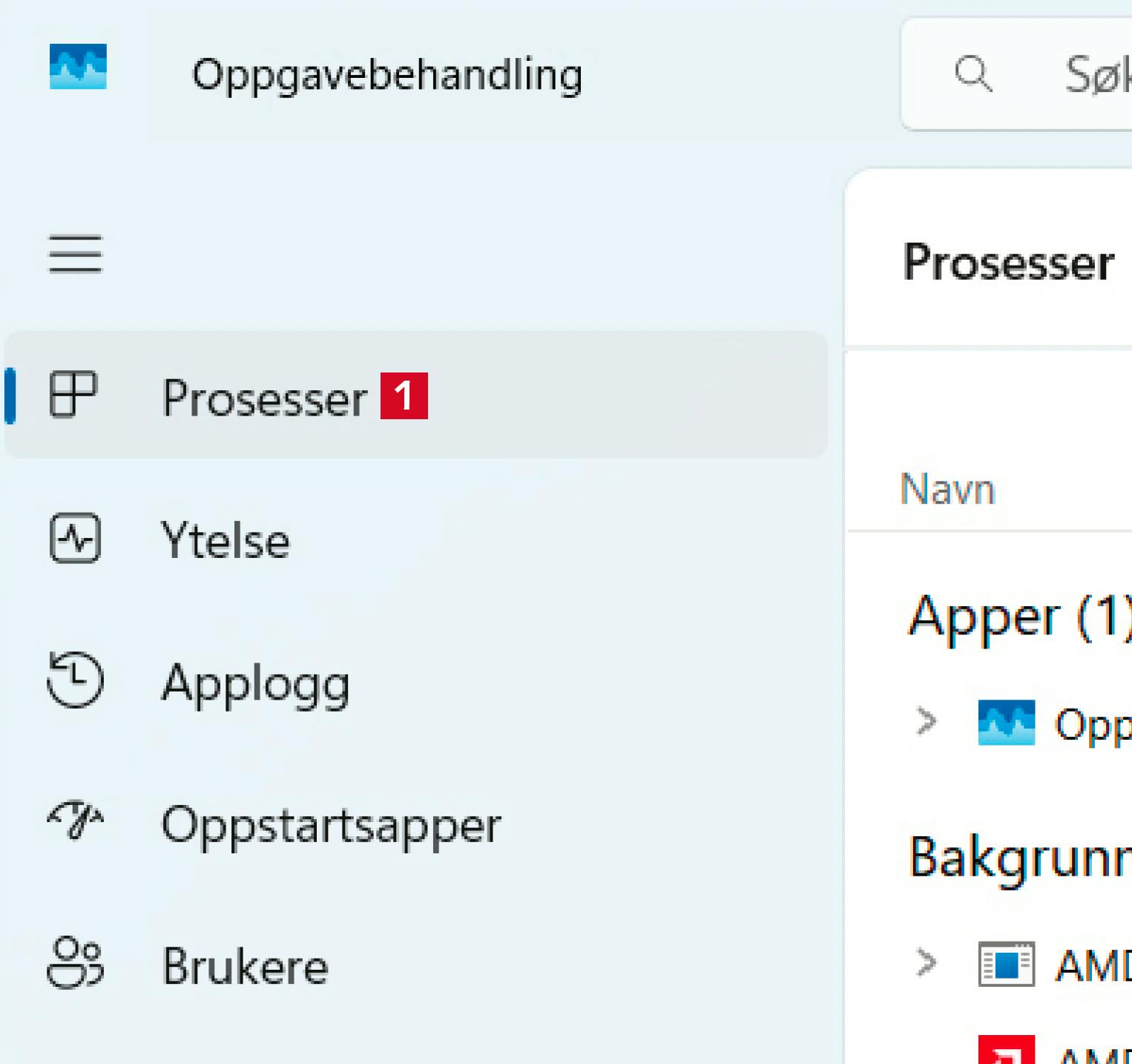The height and width of the screenshot is (1064, 1132).
Task: Click the search magnifier icon
Action: click(x=973, y=73)
